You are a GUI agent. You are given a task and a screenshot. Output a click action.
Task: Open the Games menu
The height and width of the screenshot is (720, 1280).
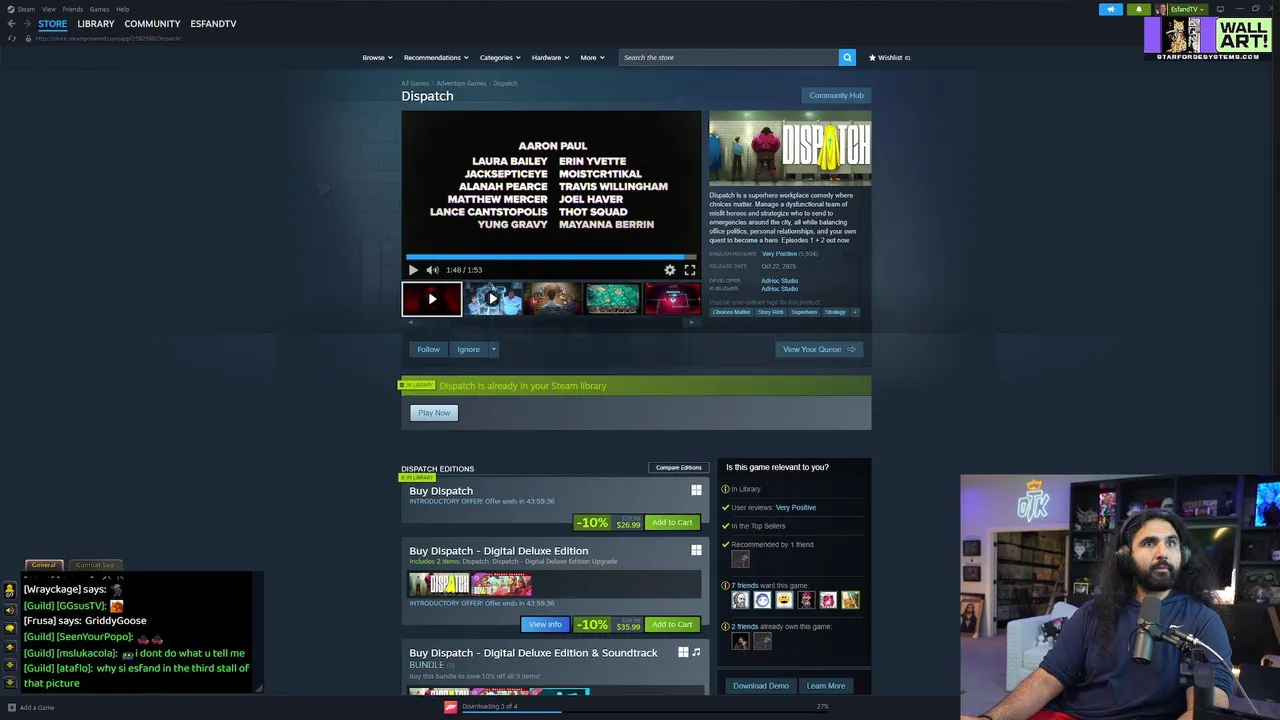pos(99,9)
